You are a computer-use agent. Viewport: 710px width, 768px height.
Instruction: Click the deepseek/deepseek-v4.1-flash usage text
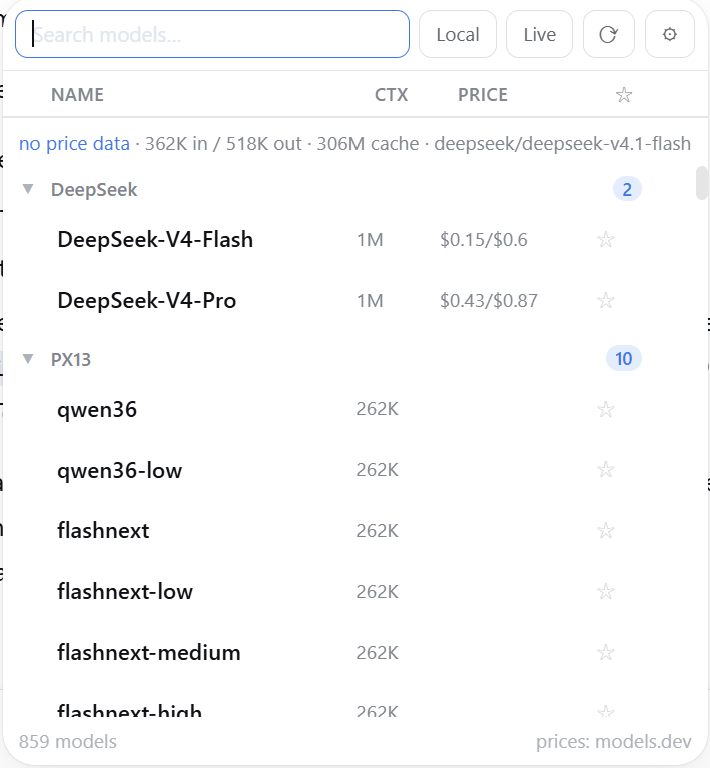[x=562, y=144]
